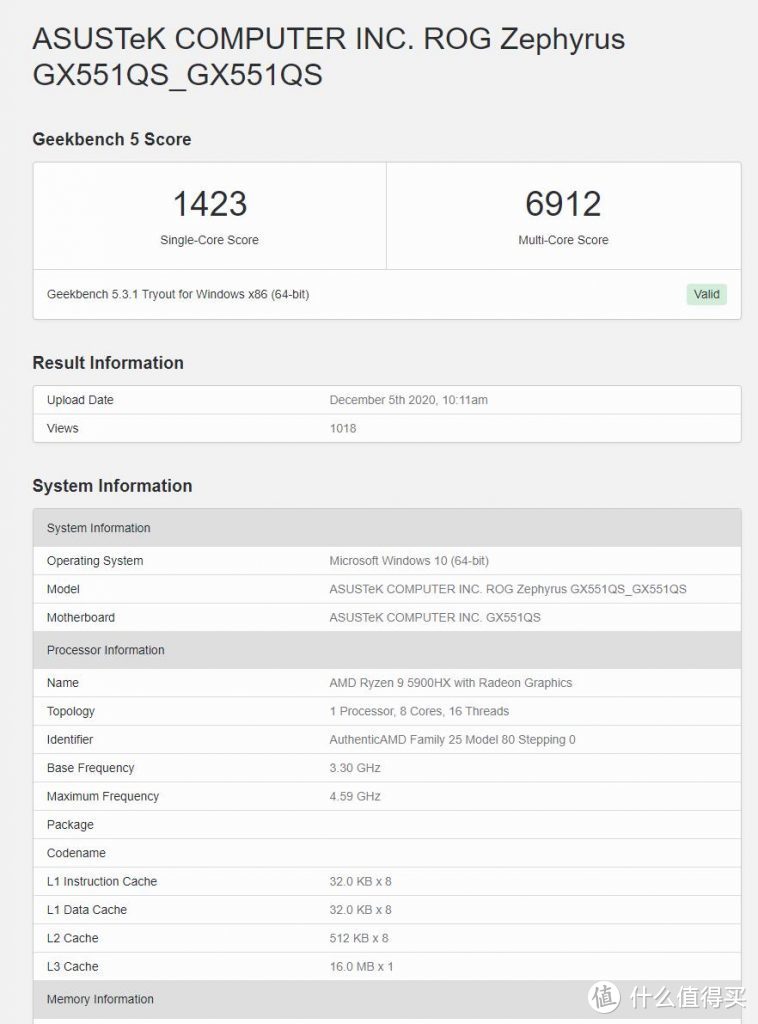Click the bold System Information section heading
The image size is (758, 1024).
[112, 485]
